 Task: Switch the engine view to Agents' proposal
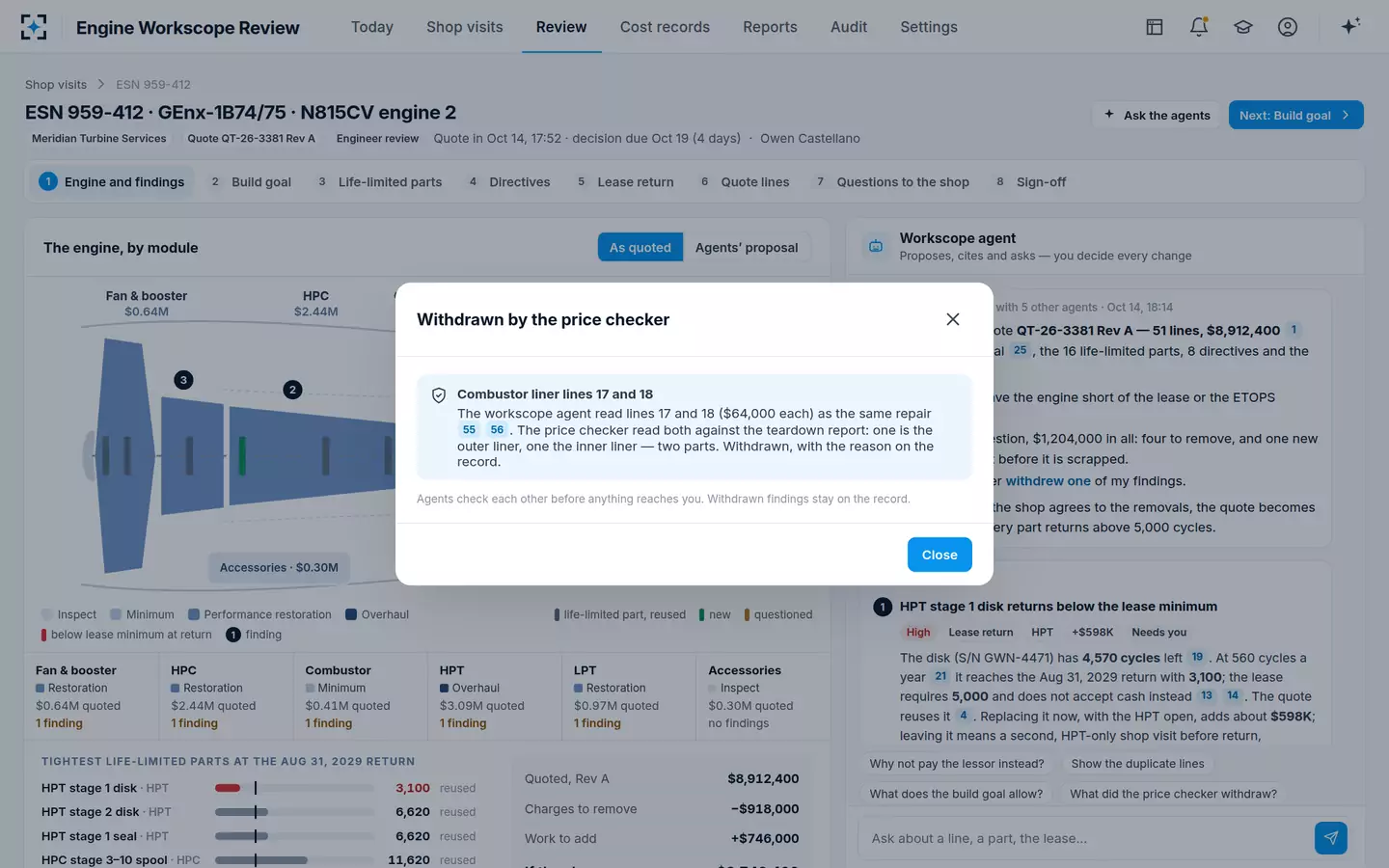[747, 248]
